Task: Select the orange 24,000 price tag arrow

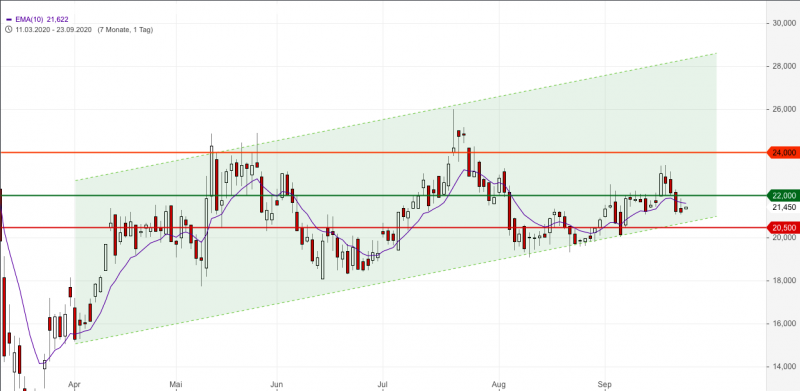Action: pos(782,153)
